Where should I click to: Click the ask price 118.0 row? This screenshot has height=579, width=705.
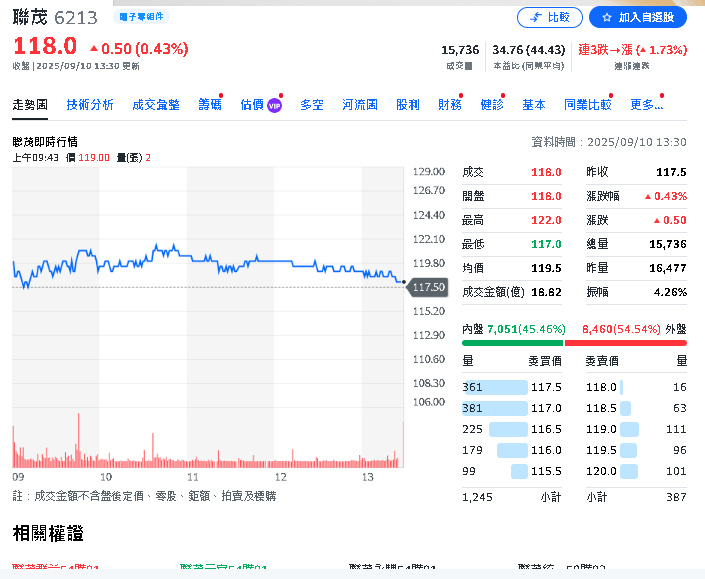636,387
